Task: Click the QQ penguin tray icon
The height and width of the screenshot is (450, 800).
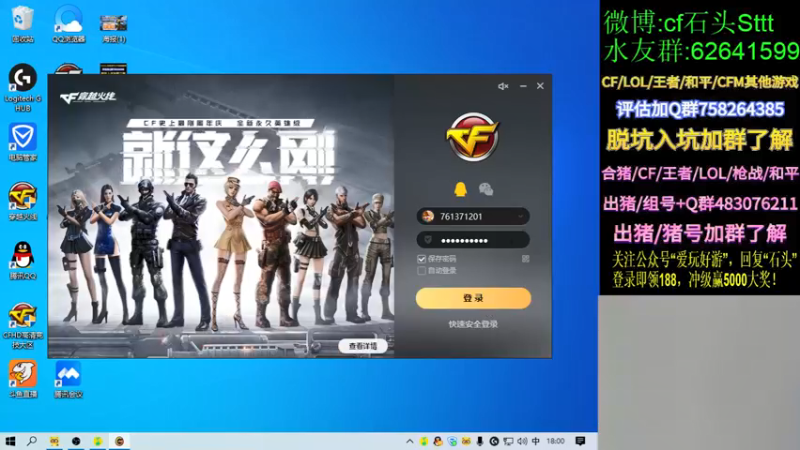Action: (438, 441)
